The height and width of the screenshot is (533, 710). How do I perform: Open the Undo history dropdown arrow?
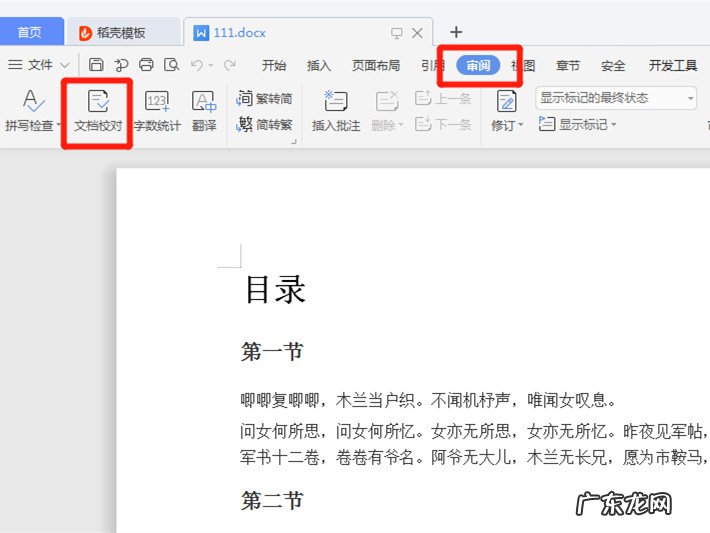pos(211,66)
